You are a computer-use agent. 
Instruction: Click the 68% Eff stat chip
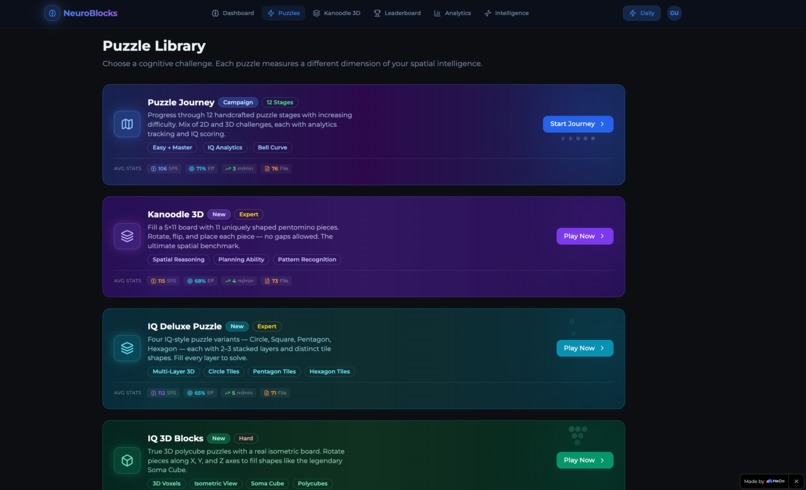coord(200,281)
